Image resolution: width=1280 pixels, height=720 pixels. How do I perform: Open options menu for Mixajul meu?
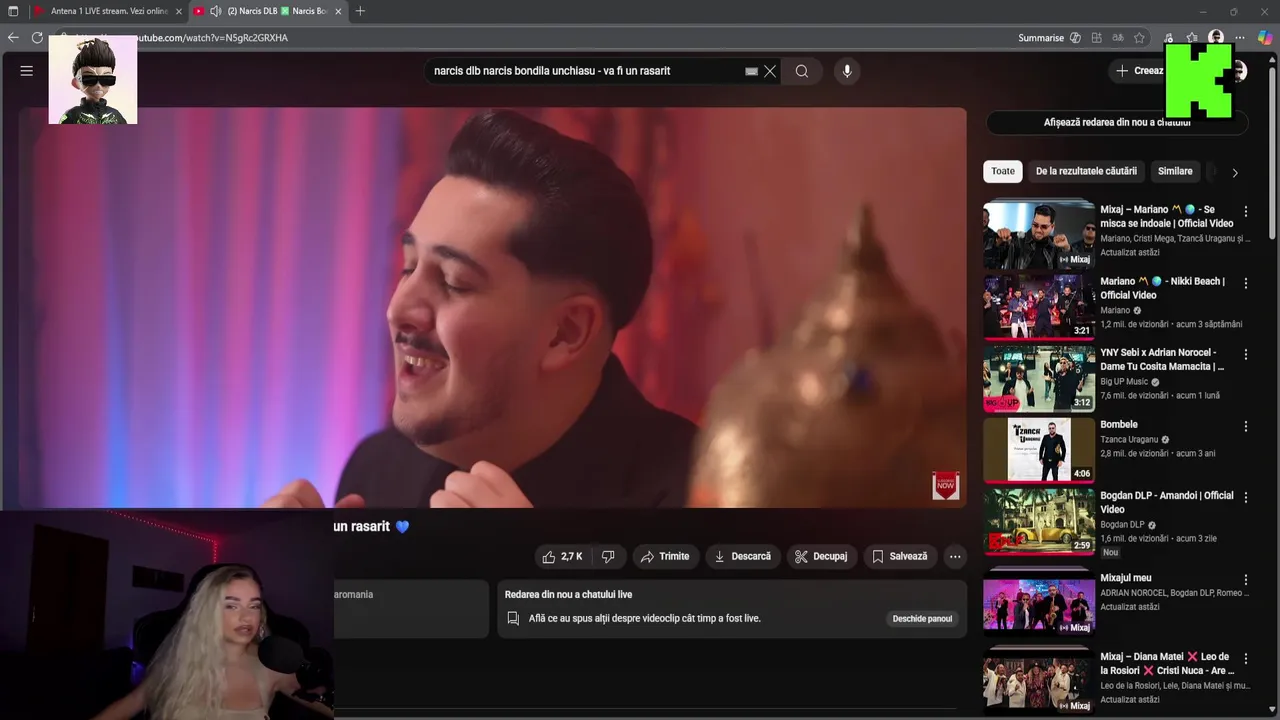[x=1246, y=579]
